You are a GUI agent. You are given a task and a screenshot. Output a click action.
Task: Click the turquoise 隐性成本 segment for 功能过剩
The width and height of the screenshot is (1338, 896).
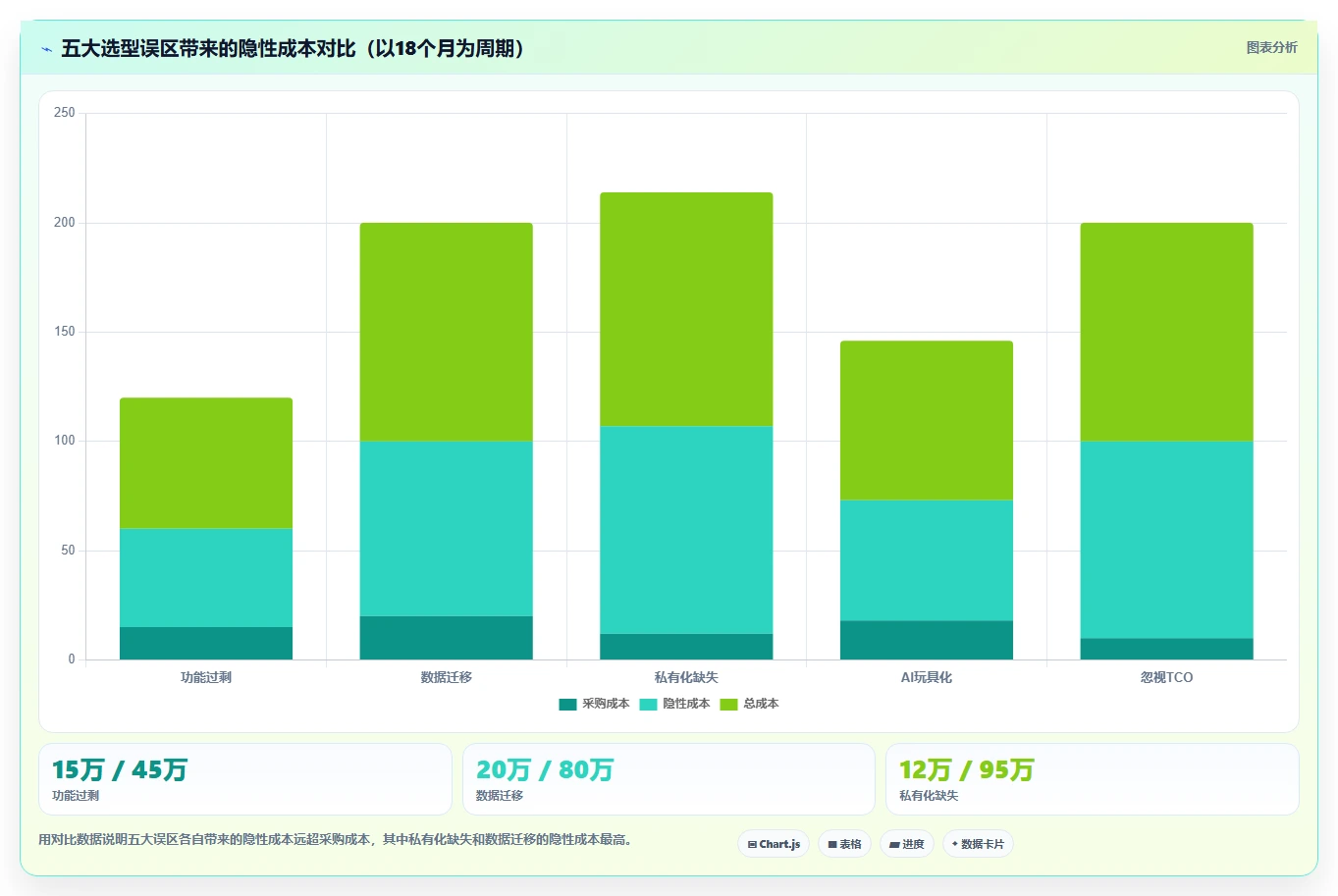tap(206, 578)
